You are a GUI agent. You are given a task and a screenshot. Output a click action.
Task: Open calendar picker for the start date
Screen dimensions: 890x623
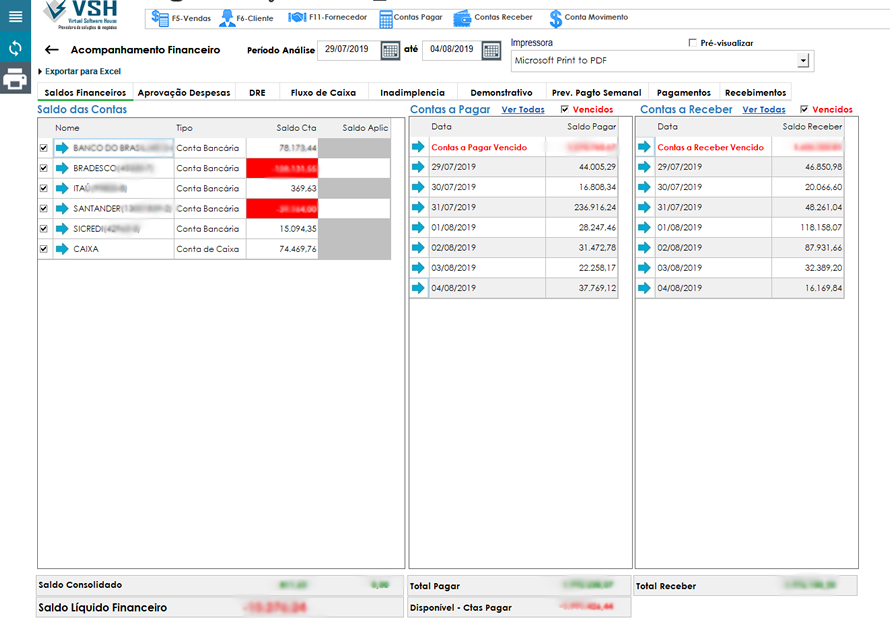click(x=389, y=50)
